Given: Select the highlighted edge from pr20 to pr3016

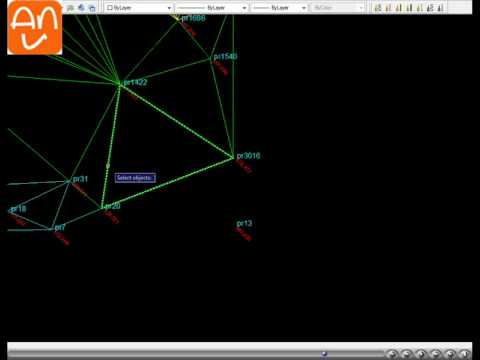Looking at the screenshot, I should pos(168,183).
